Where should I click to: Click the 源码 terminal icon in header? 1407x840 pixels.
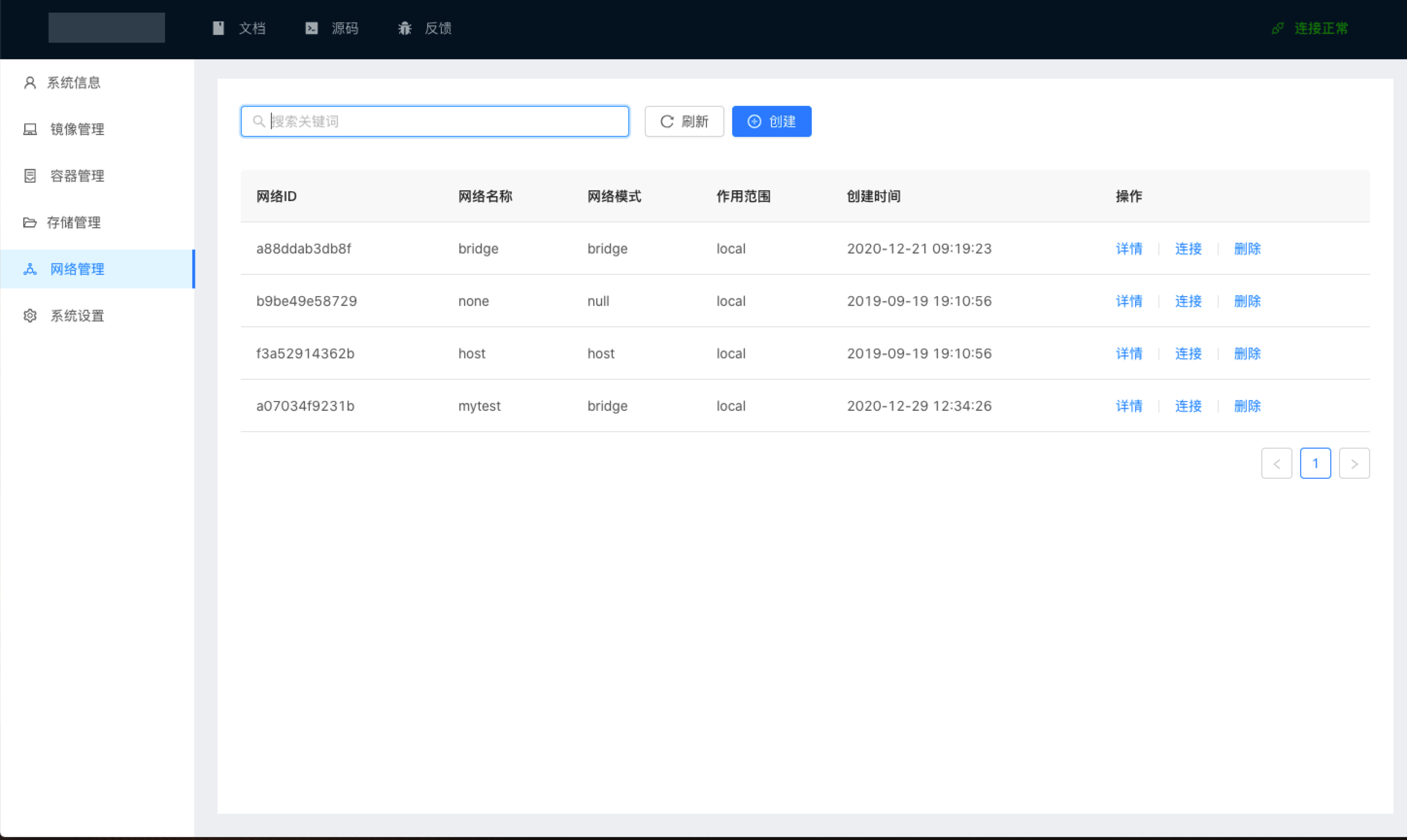pos(311,28)
